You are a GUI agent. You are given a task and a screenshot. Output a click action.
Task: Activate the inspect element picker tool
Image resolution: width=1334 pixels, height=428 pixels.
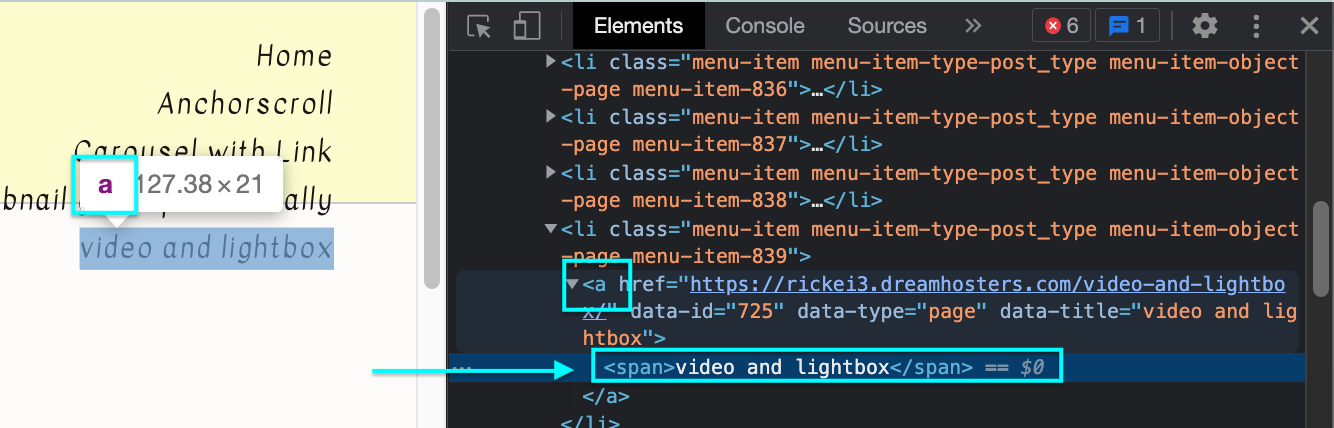[x=480, y=26]
